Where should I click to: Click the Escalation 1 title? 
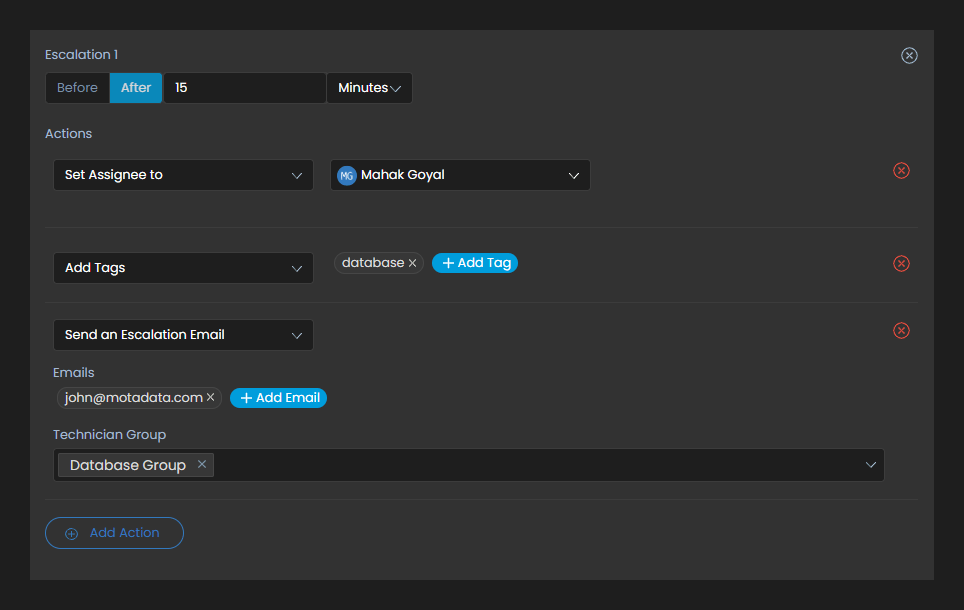click(x=81, y=55)
